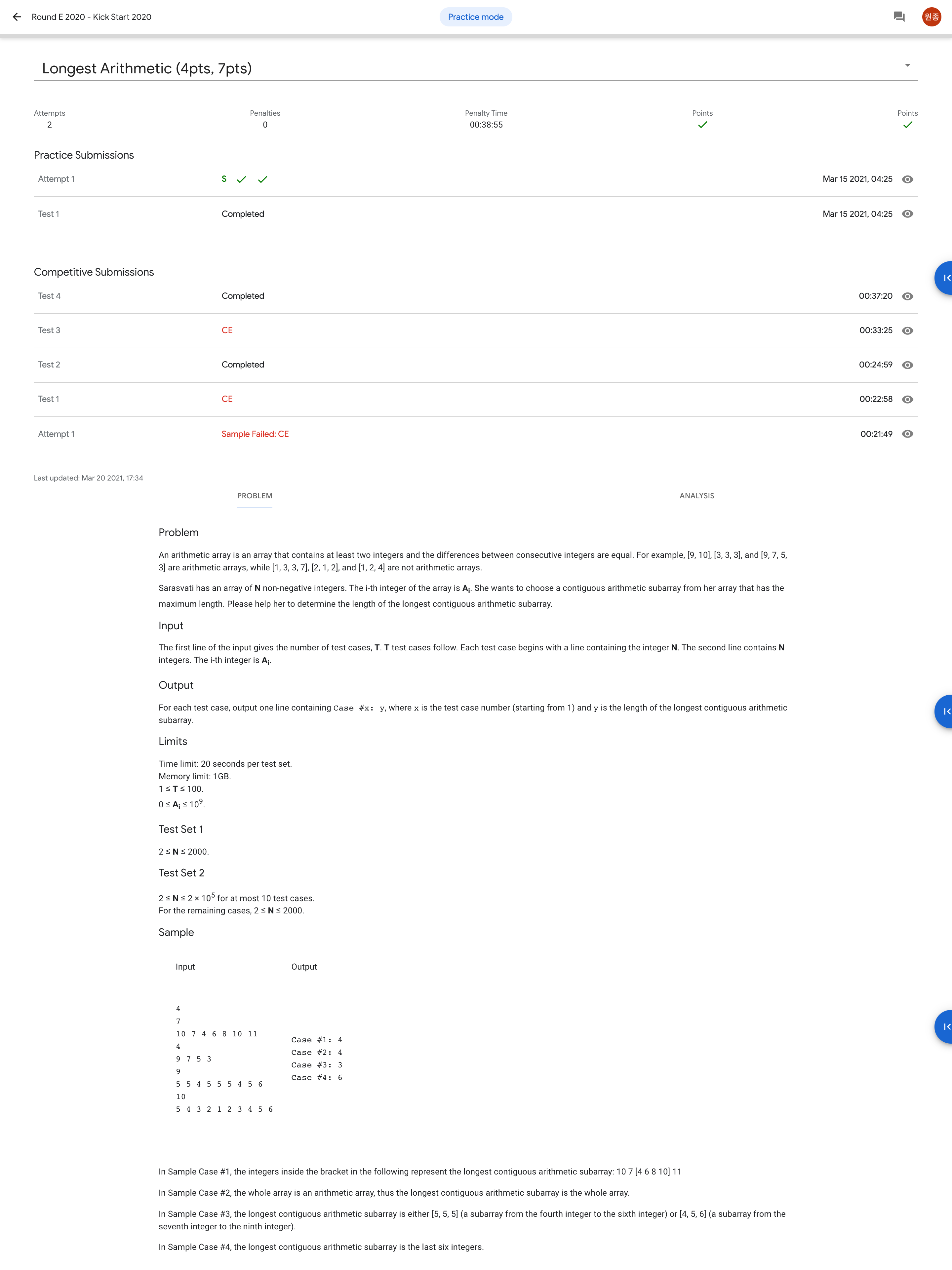The height and width of the screenshot is (1270, 952).
Task: View practice Attempt 1 submission eye icon
Action: [x=907, y=179]
